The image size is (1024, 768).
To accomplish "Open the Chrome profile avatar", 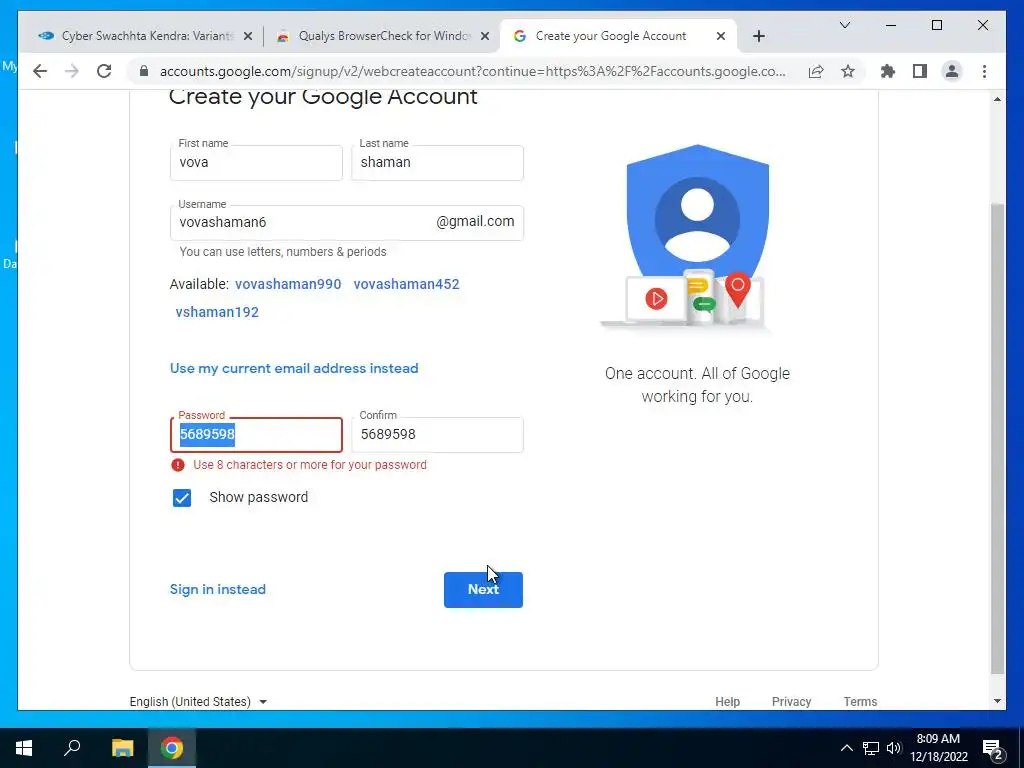I will tap(952, 71).
